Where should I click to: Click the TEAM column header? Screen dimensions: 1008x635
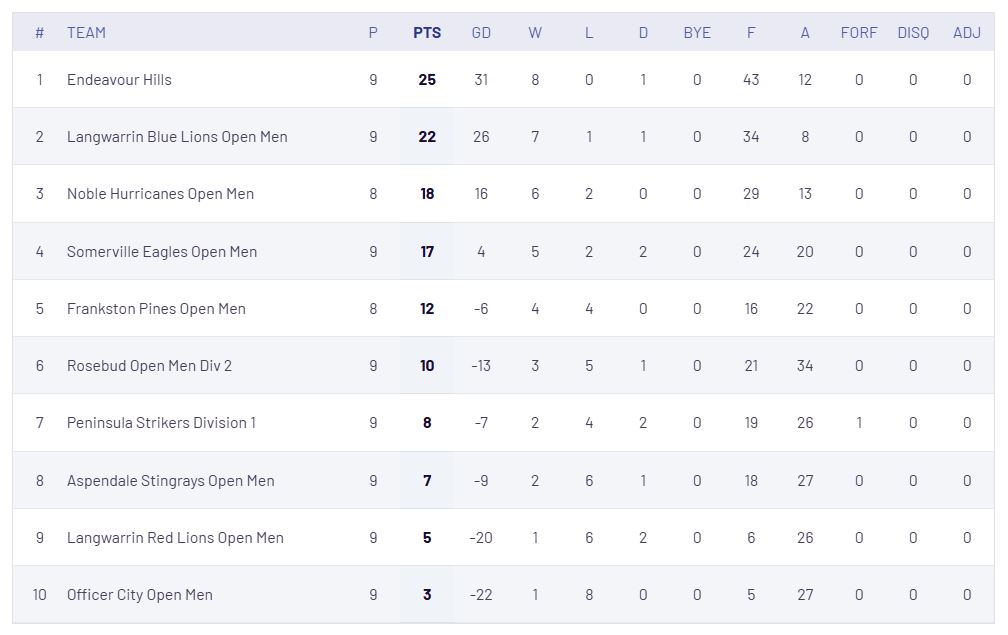86,33
